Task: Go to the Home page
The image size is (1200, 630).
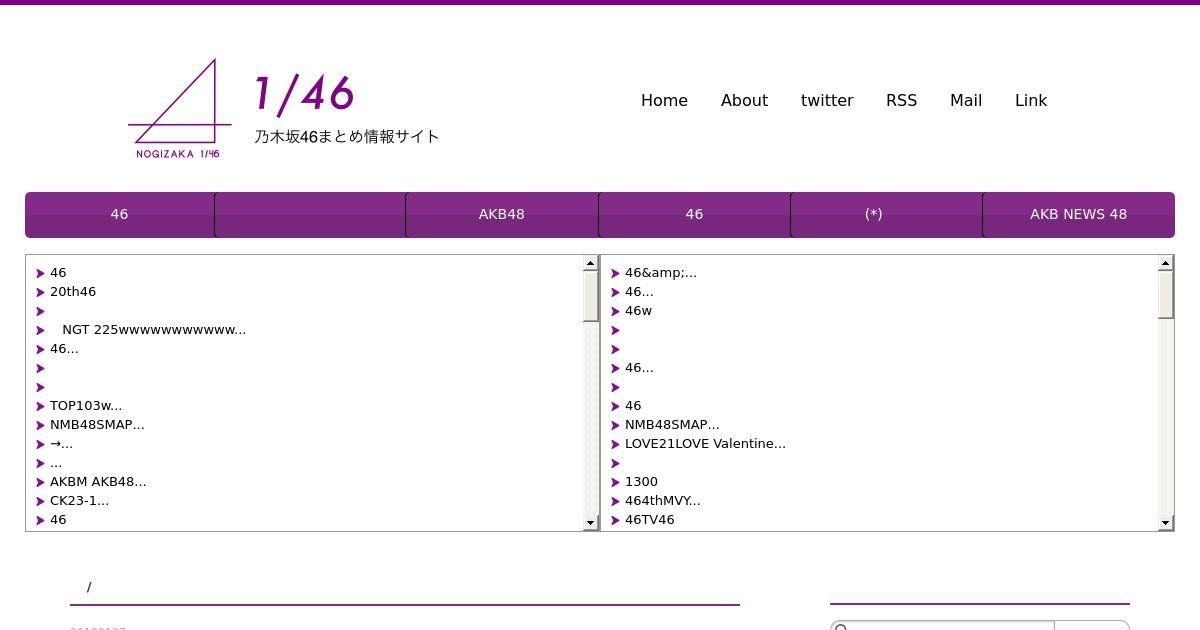Action: 664,100
